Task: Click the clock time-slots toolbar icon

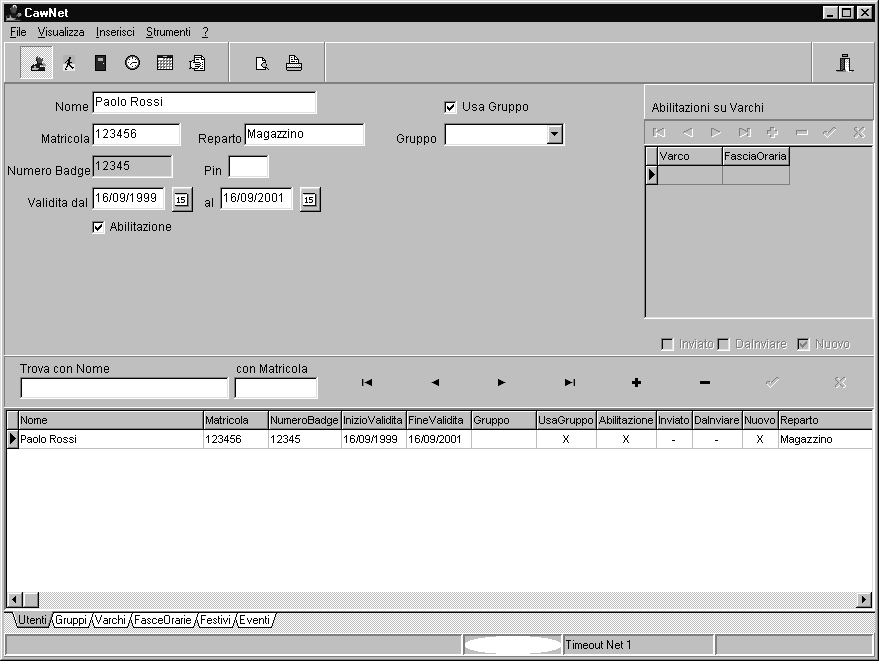Action: tap(132, 63)
